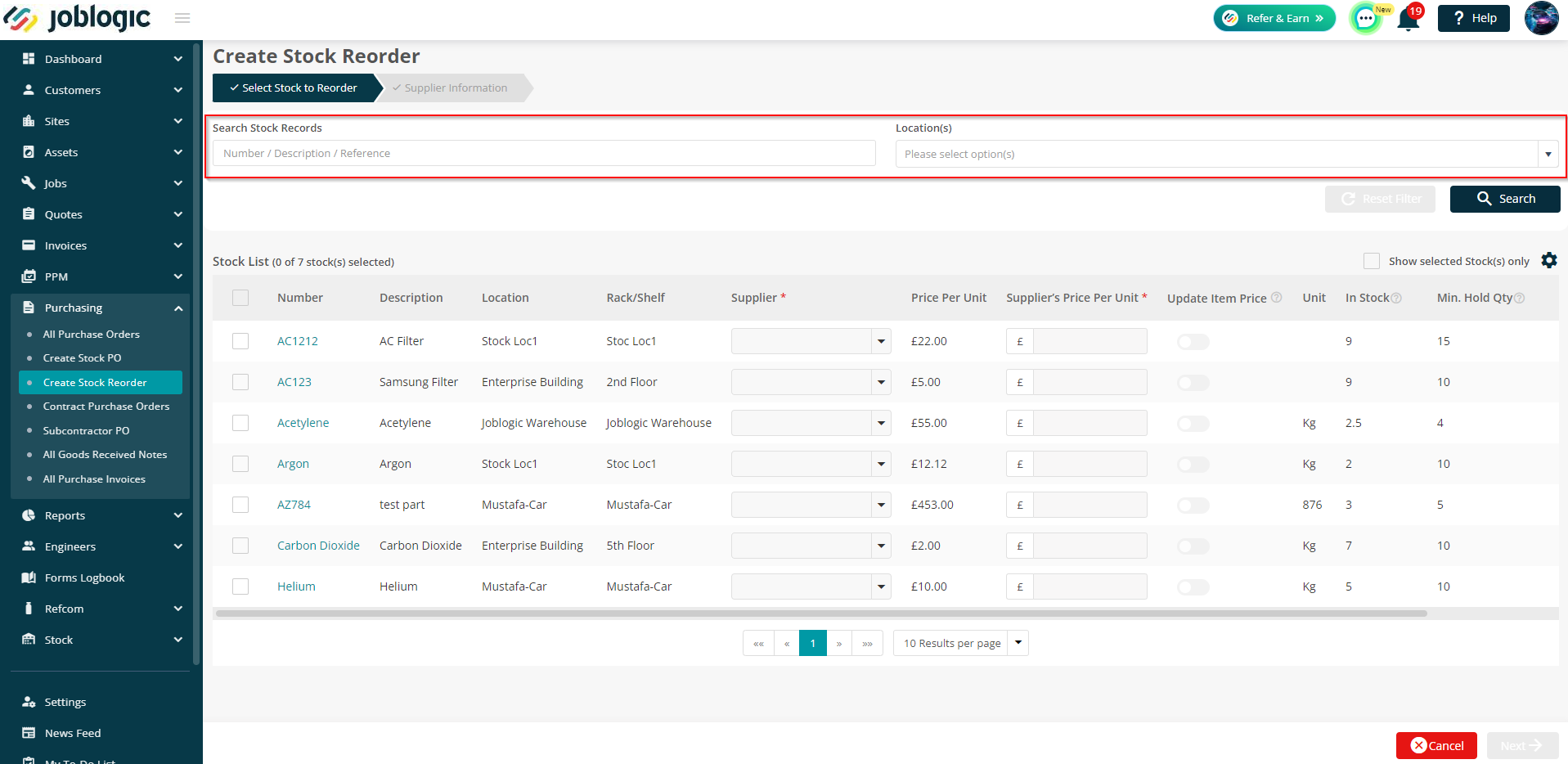The height and width of the screenshot is (764, 1568).
Task: Click the Search button
Action: tap(1505, 199)
